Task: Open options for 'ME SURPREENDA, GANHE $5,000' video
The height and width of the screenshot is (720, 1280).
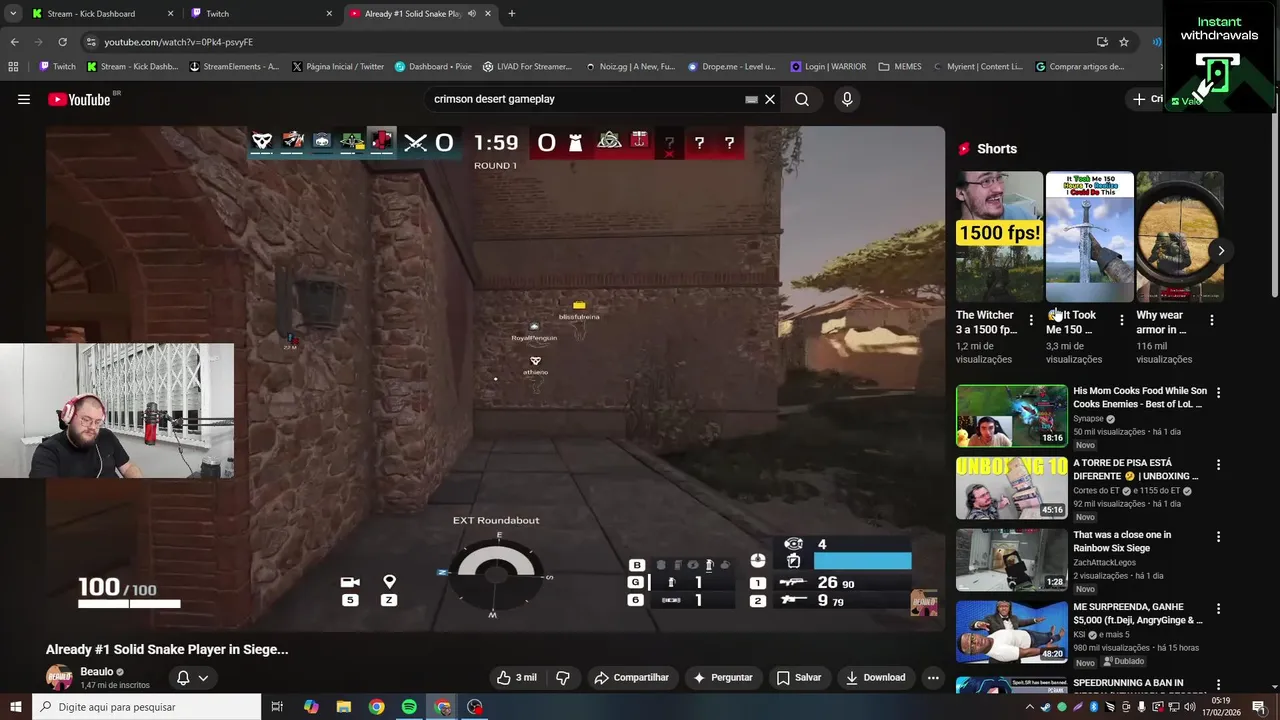Action: point(1218,609)
